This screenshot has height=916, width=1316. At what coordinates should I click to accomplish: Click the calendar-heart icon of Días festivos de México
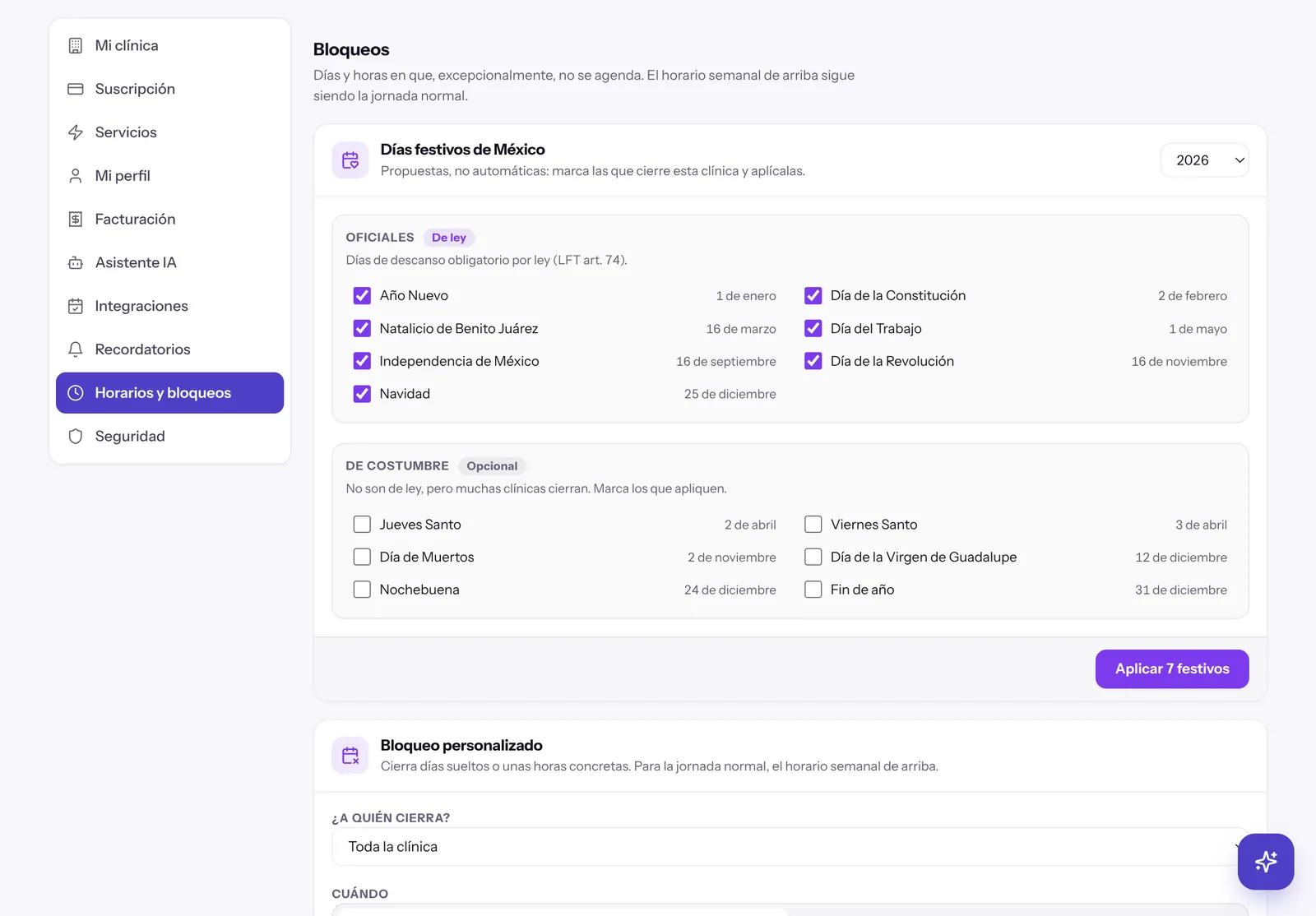(x=350, y=160)
